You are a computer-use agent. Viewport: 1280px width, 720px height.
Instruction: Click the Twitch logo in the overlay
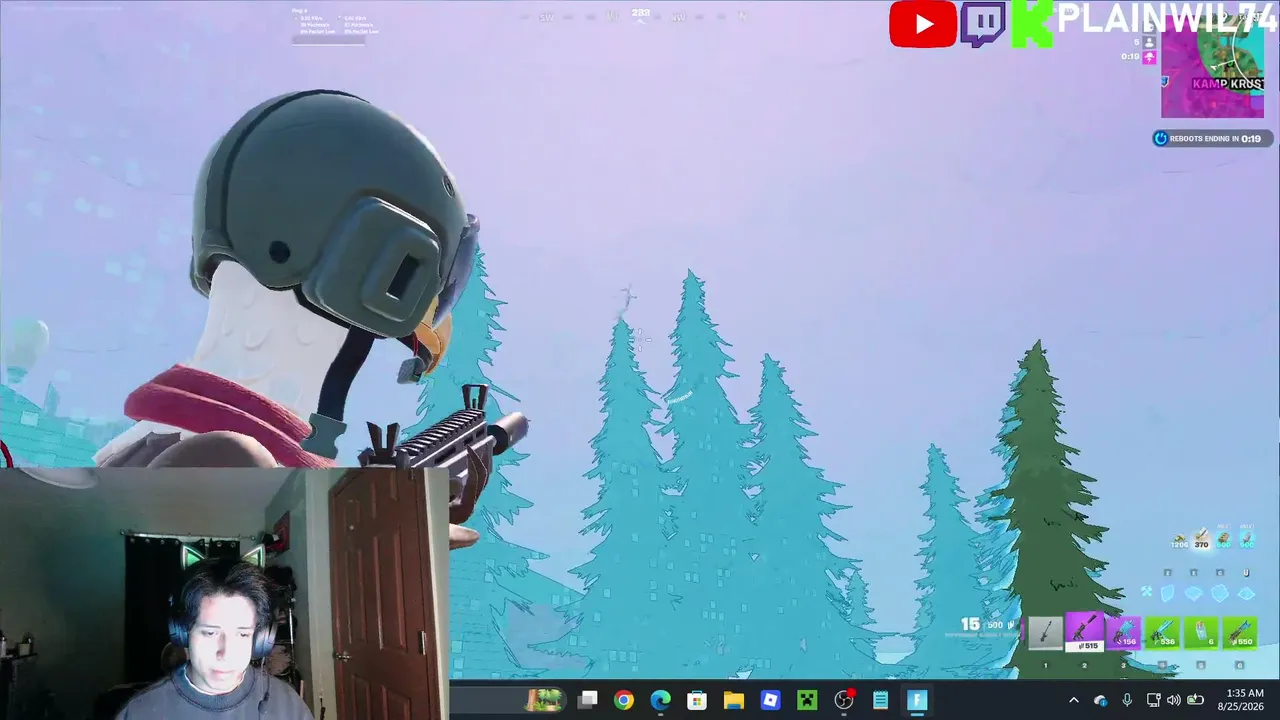pos(982,24)
